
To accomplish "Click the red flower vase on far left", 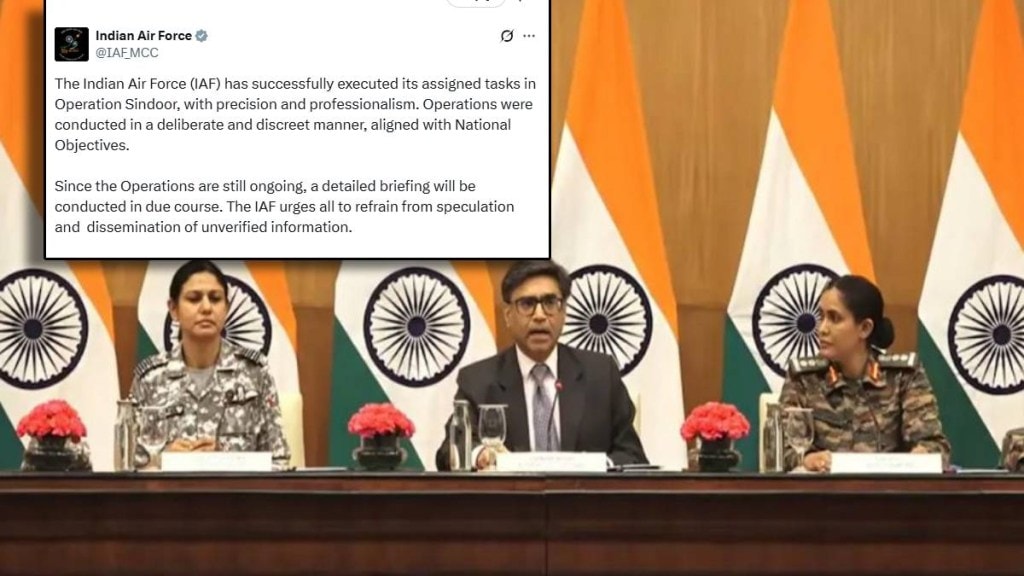I will (52, 436).
